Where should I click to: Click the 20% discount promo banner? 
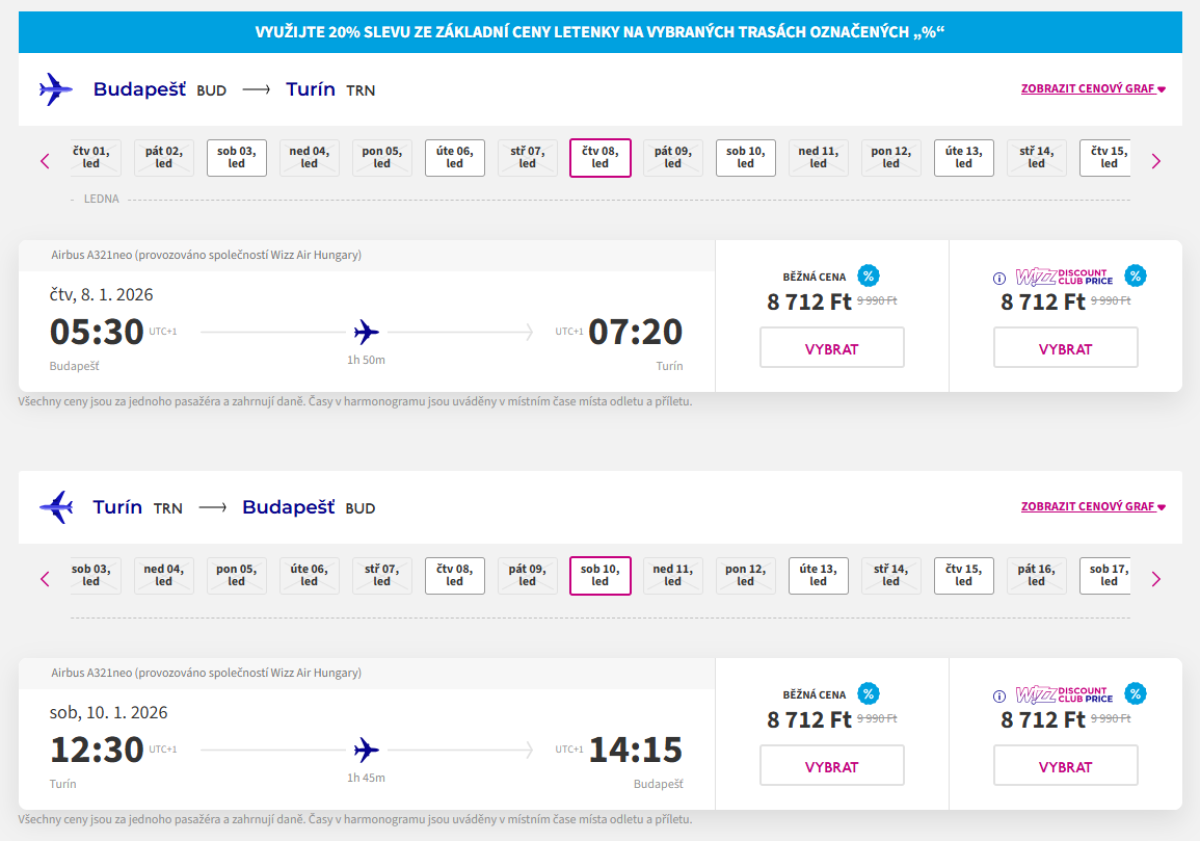[x=600, y=33]
